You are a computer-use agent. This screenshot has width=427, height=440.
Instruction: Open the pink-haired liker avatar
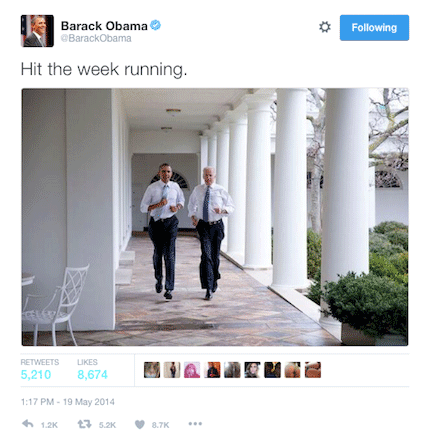[x=192, y=370]
